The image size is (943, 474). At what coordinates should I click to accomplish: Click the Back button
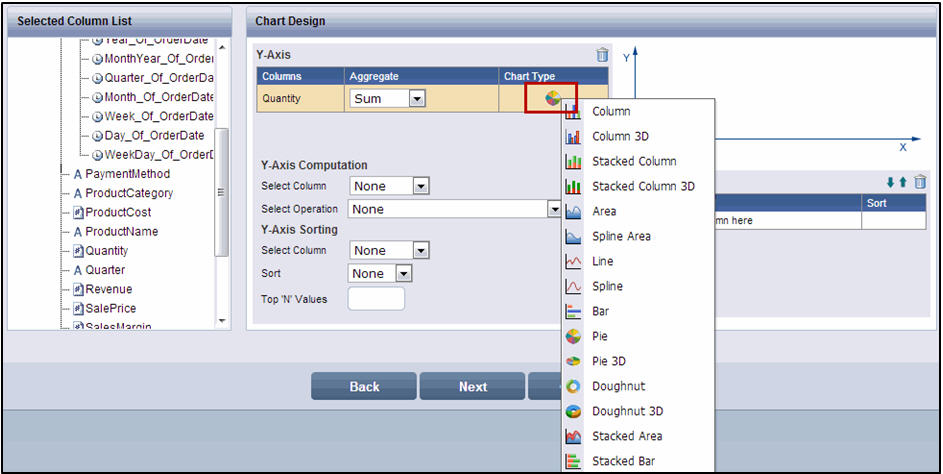[x=364, y=386]
